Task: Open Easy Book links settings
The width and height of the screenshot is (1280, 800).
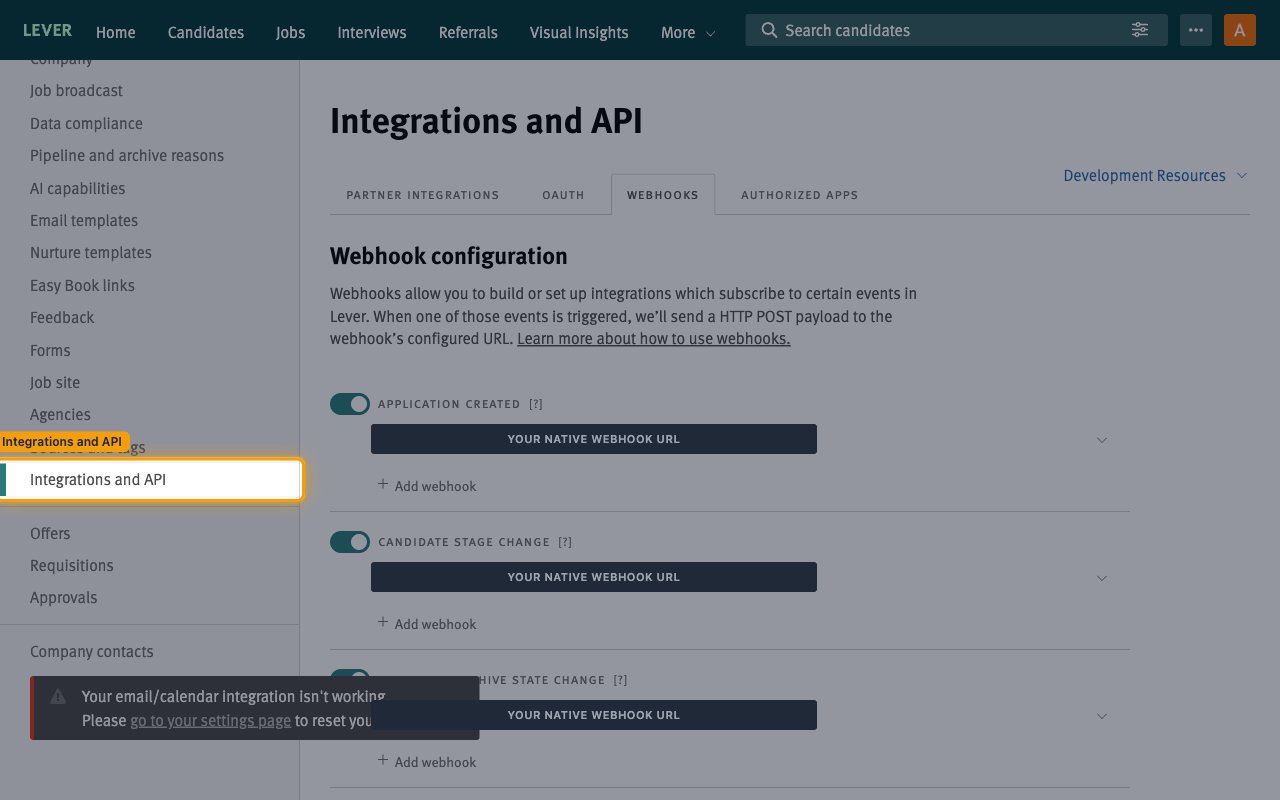Action: [x=82, y=286]
